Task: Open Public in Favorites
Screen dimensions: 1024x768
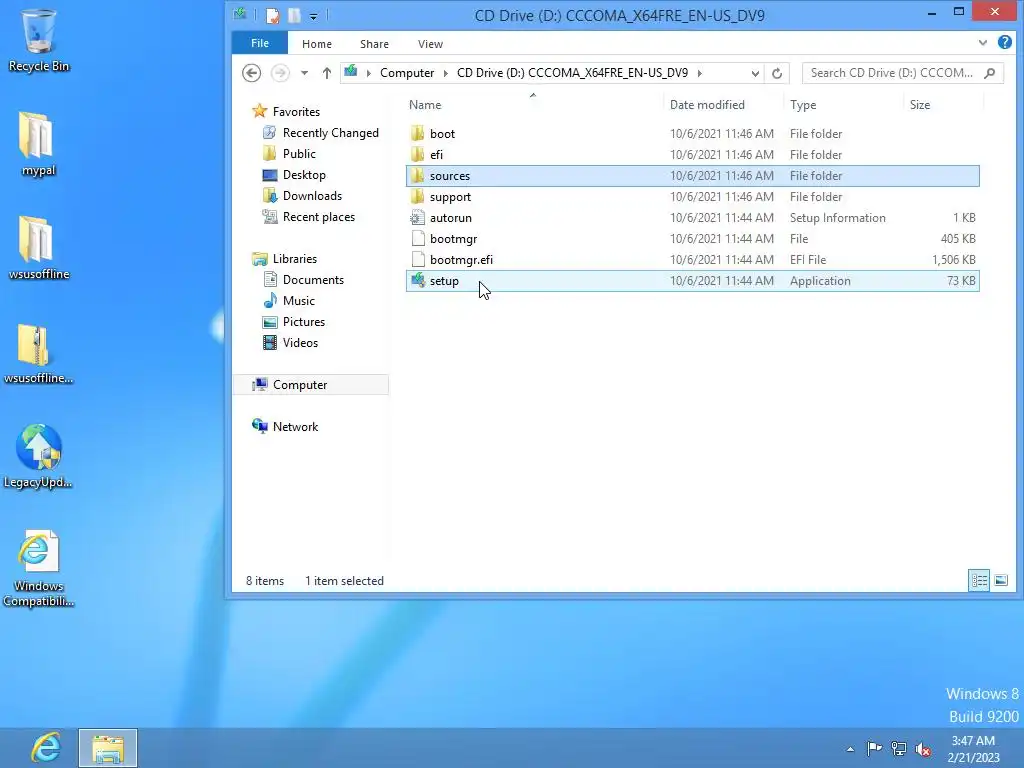Action: coord(299,153)
